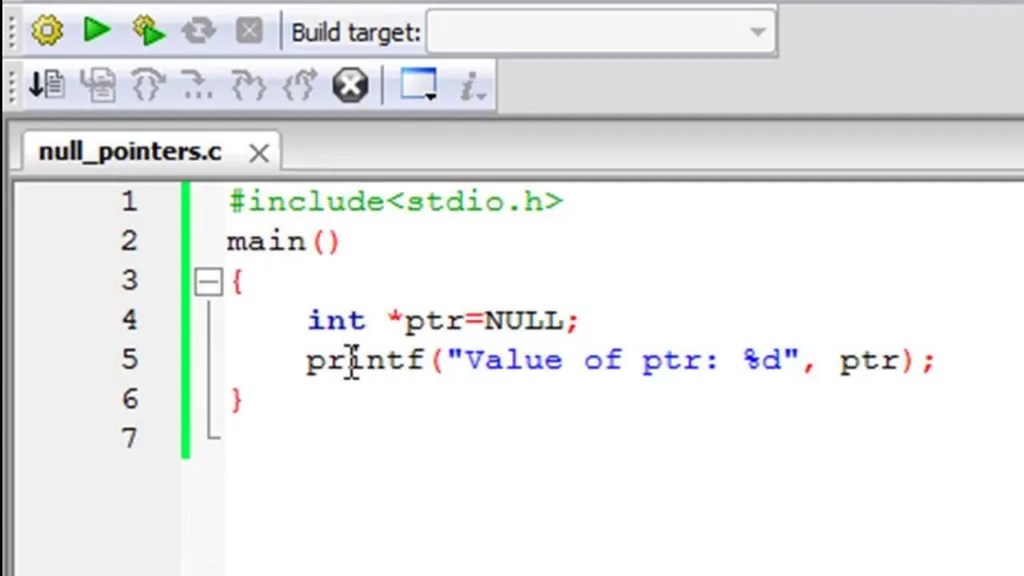Viewport: 1024px width, 576px height.
Task: Collapse the main function code block
Action: (x=207, y=281)
